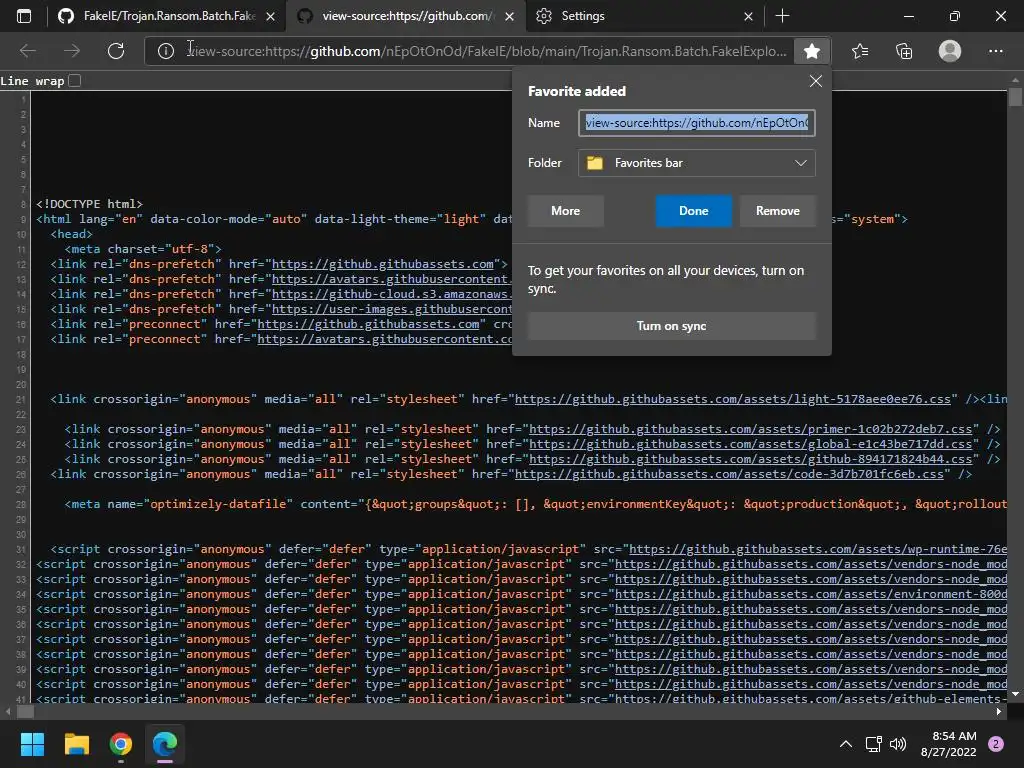Click the scroll down arrow

point(1015,695)
